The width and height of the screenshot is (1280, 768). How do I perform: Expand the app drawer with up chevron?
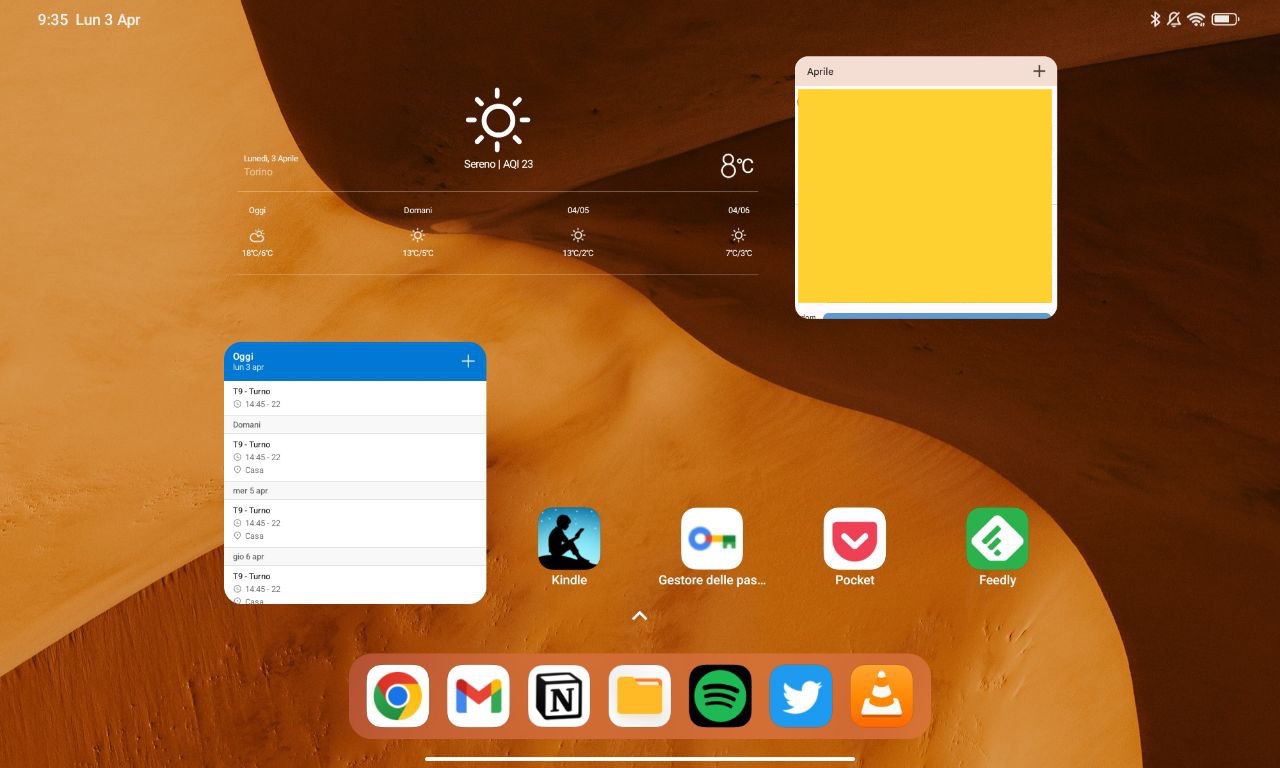pyautogui.click(x=640, y=616)
